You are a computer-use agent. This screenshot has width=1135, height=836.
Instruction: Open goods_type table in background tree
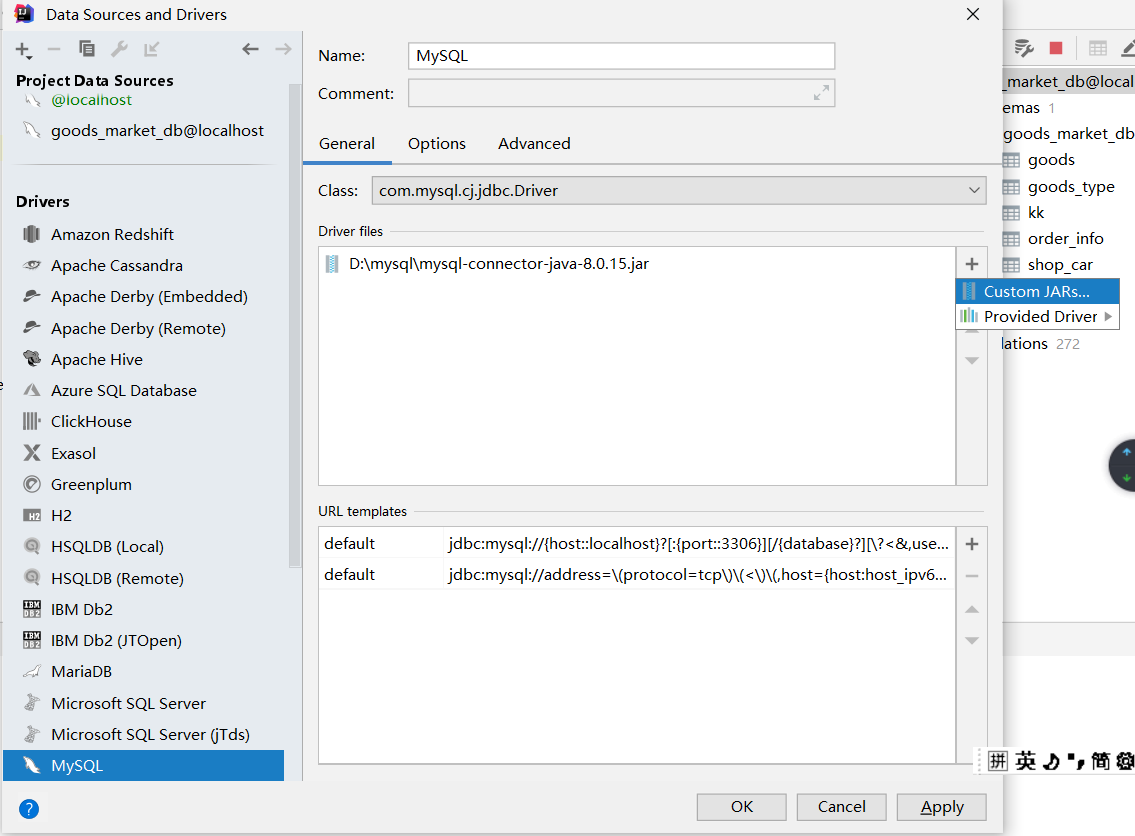(1071, 187)
